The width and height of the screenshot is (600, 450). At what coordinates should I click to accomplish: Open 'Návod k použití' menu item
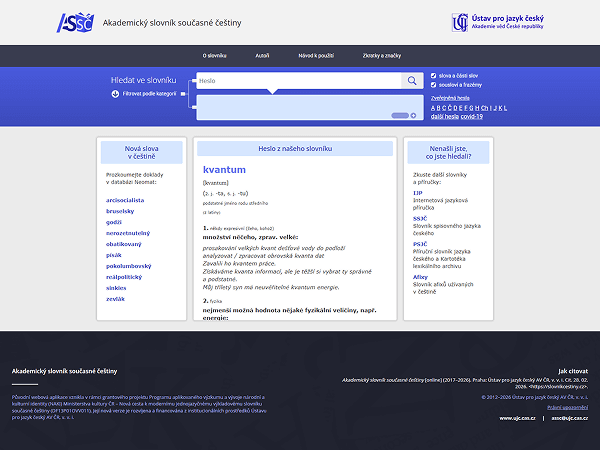click(x=316, y=56)
